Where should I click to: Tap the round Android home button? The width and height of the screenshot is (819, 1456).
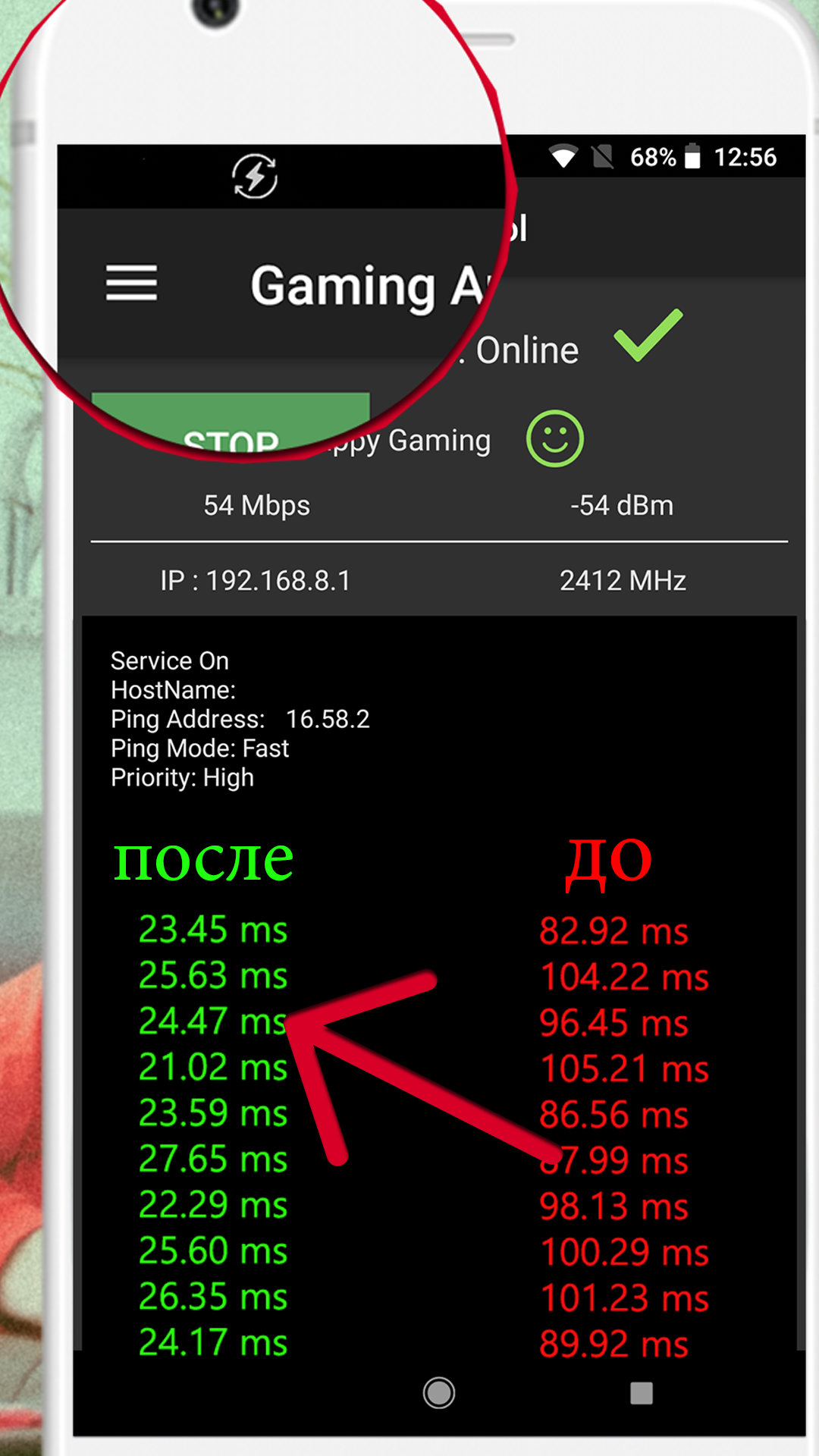click(439, 1393)
